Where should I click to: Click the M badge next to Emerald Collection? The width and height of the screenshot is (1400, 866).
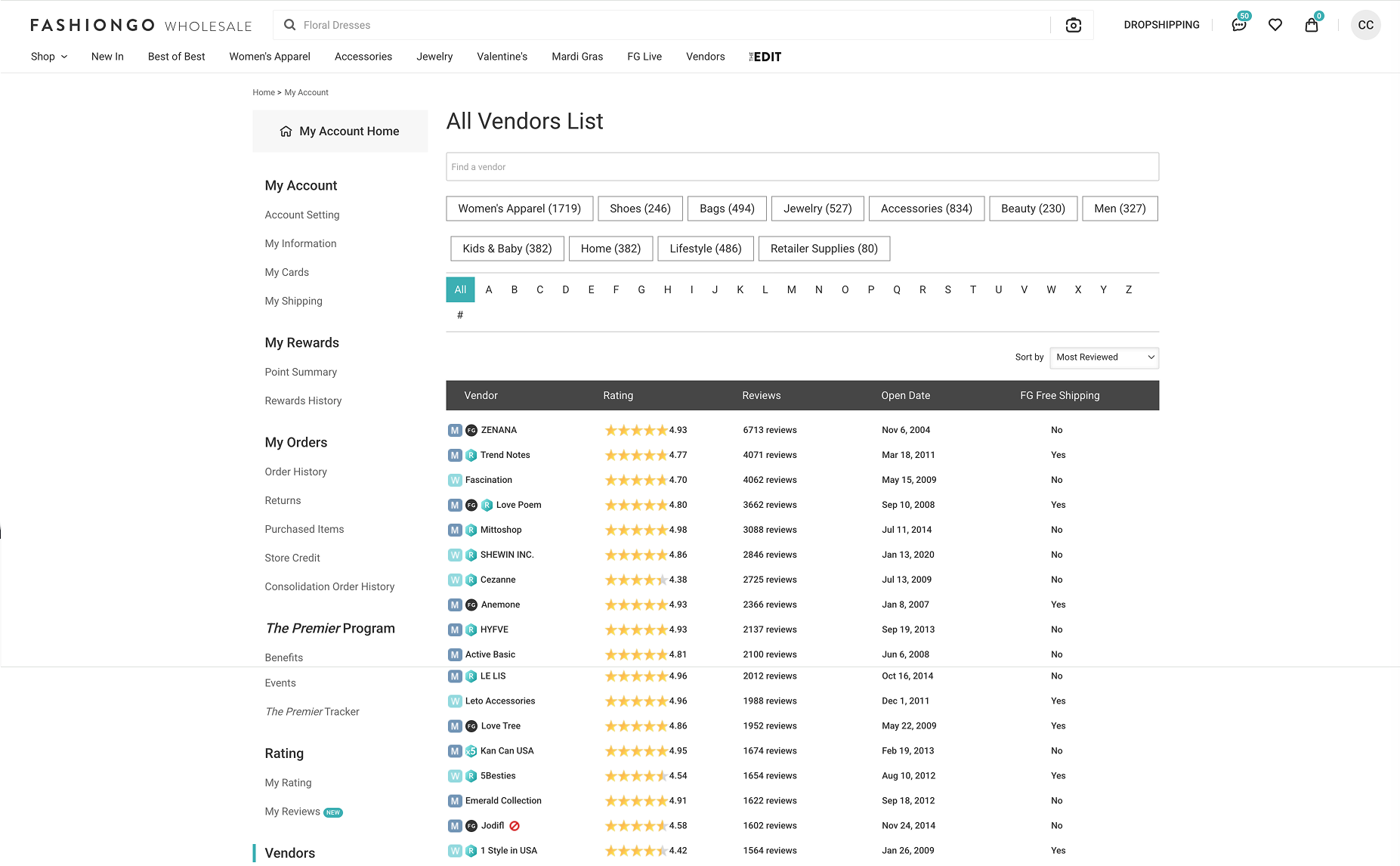(455, 801)
